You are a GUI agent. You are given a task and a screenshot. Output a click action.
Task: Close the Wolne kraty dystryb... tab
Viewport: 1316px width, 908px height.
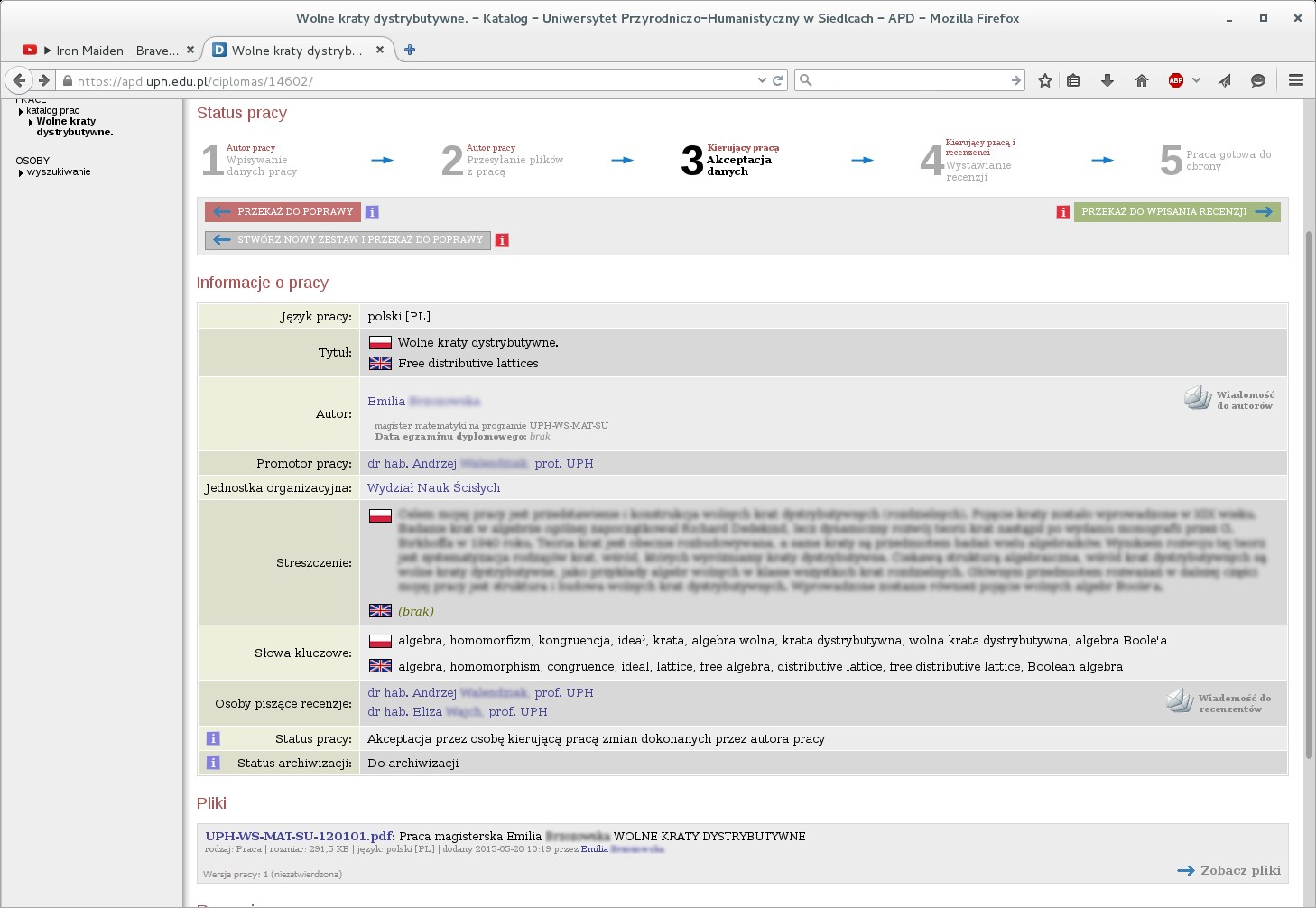380,50
